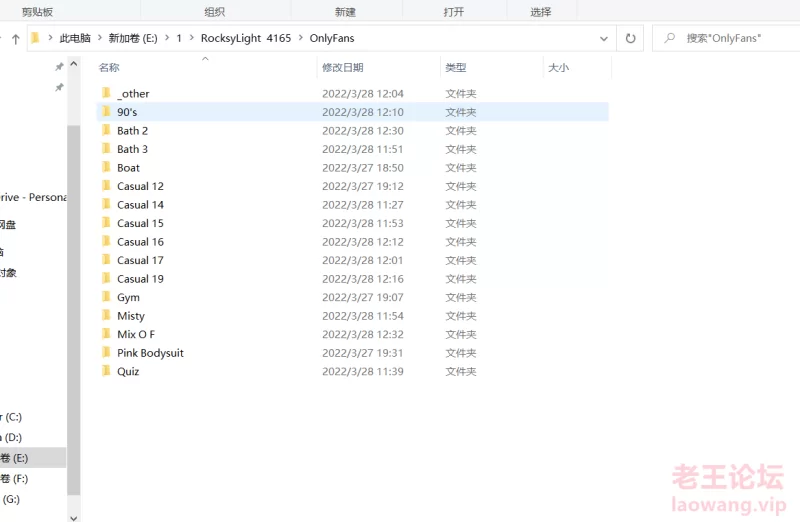Open the address bar history dropdown
800x522 pixels.
coord(604,38)
